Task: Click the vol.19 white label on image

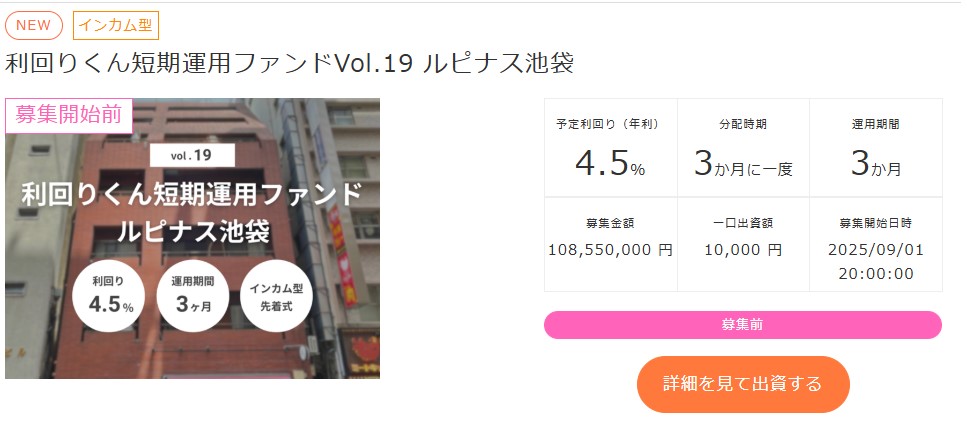Action: point(192,155)
